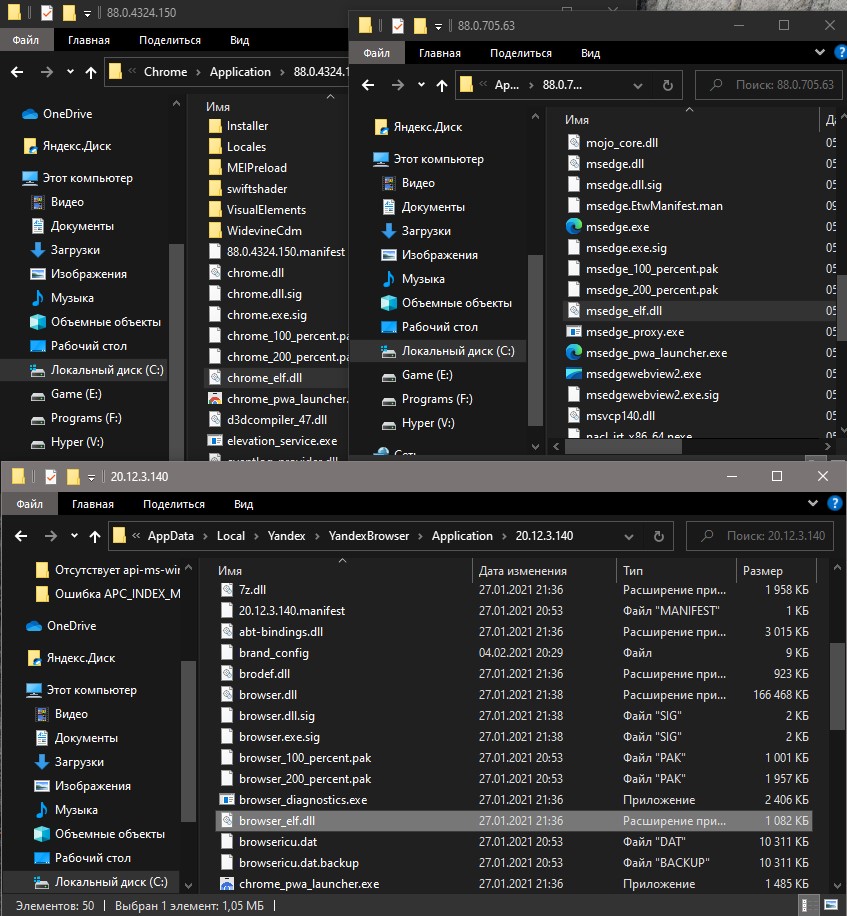Image resolution: width=847 pixels, height=916 pixels.
Task: Open Application breadcrumb dropdown arrow in the 20.12.3.140 window
Action: pos(504,536)
